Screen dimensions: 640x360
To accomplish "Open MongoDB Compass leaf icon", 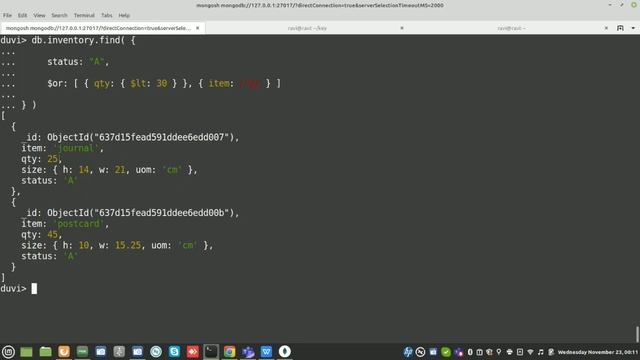I will click(x=284, y=351).
